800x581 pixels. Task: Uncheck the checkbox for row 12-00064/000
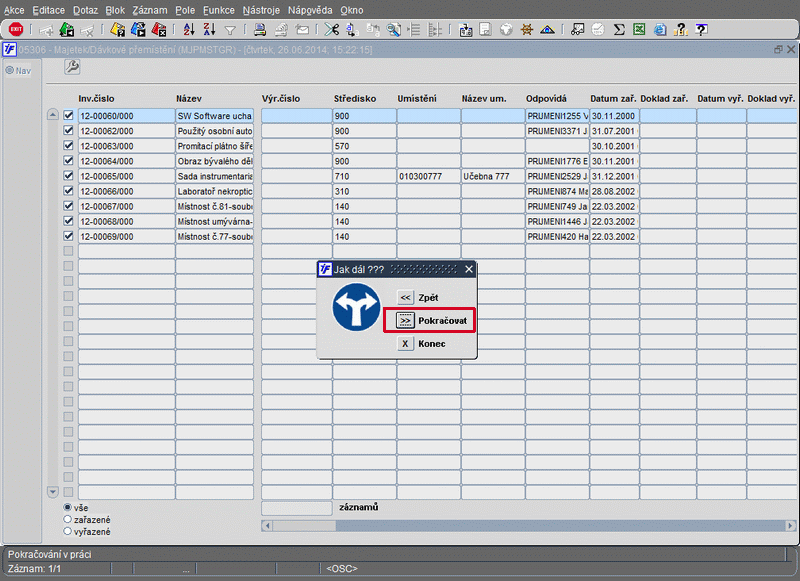coord(68,161)
